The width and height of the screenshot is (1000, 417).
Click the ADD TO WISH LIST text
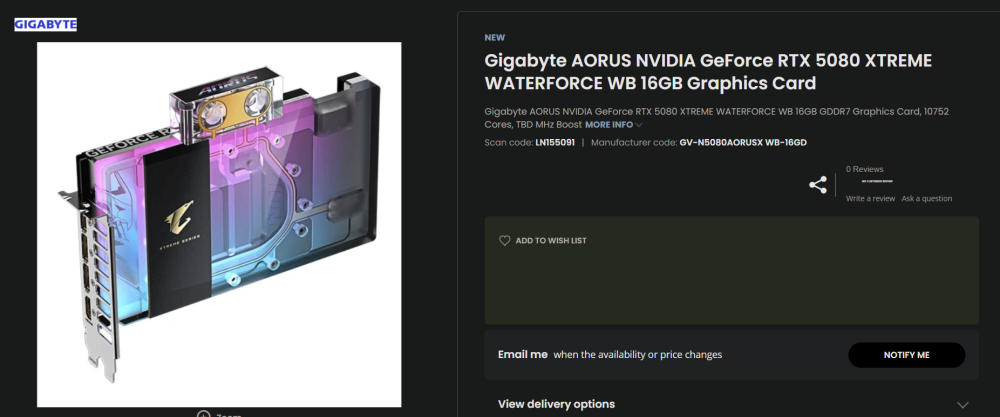551,241
